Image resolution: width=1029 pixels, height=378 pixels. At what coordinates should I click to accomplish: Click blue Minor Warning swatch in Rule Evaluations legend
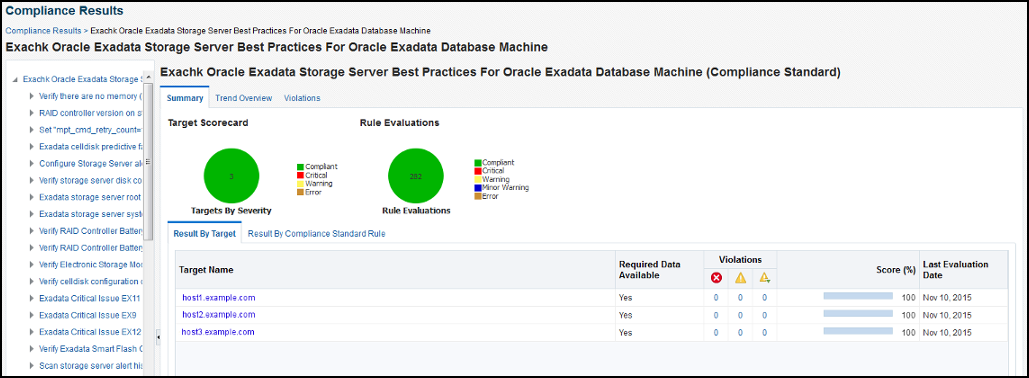tap(478, 188)
